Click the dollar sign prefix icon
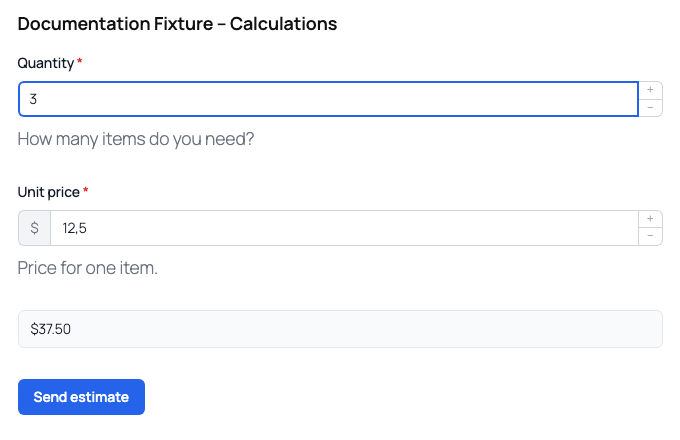The image size is (680, 440). click(x=34, y=228)
